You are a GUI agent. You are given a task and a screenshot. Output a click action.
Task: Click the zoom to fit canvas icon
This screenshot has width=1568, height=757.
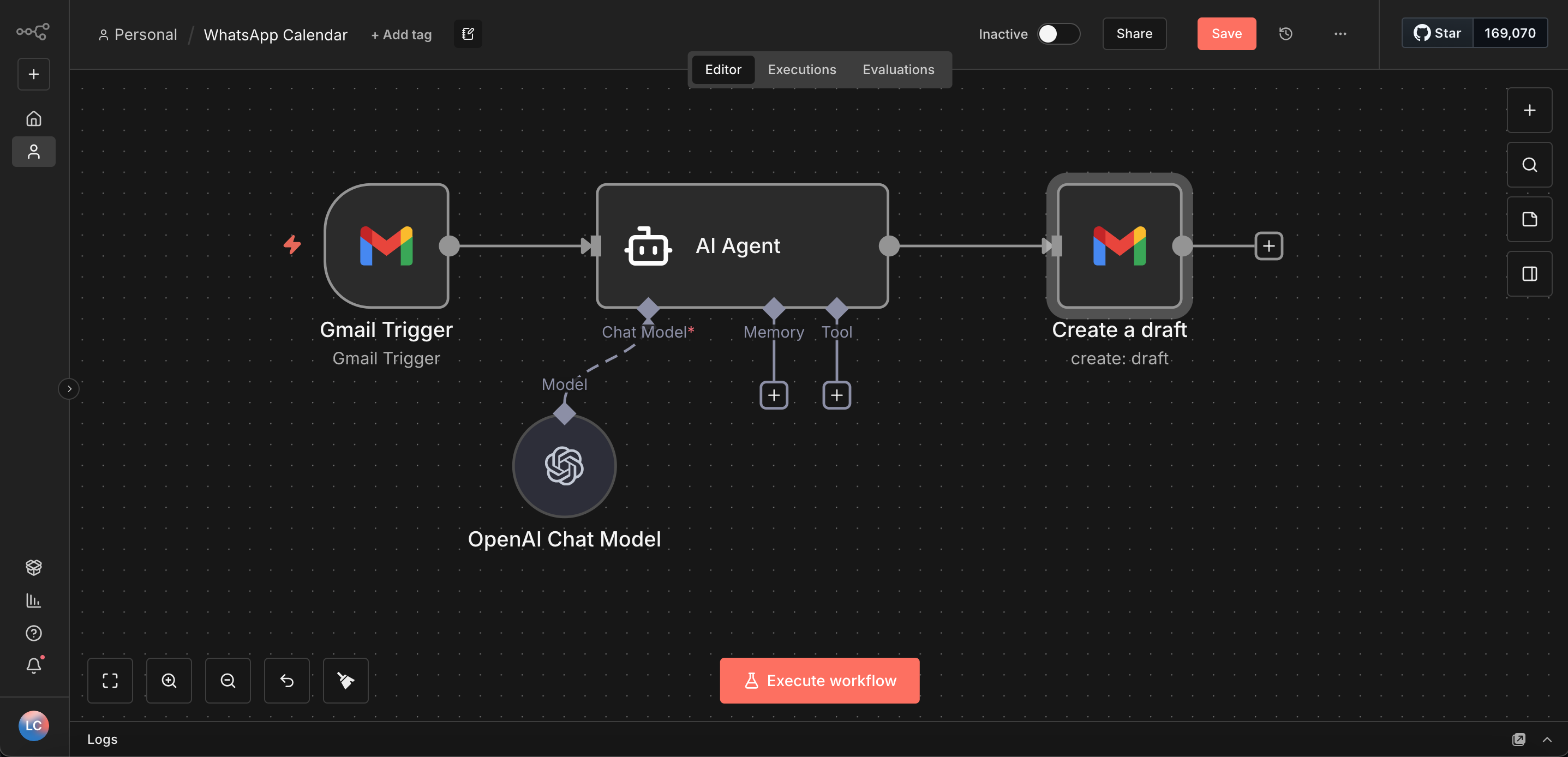coord(110,680)
